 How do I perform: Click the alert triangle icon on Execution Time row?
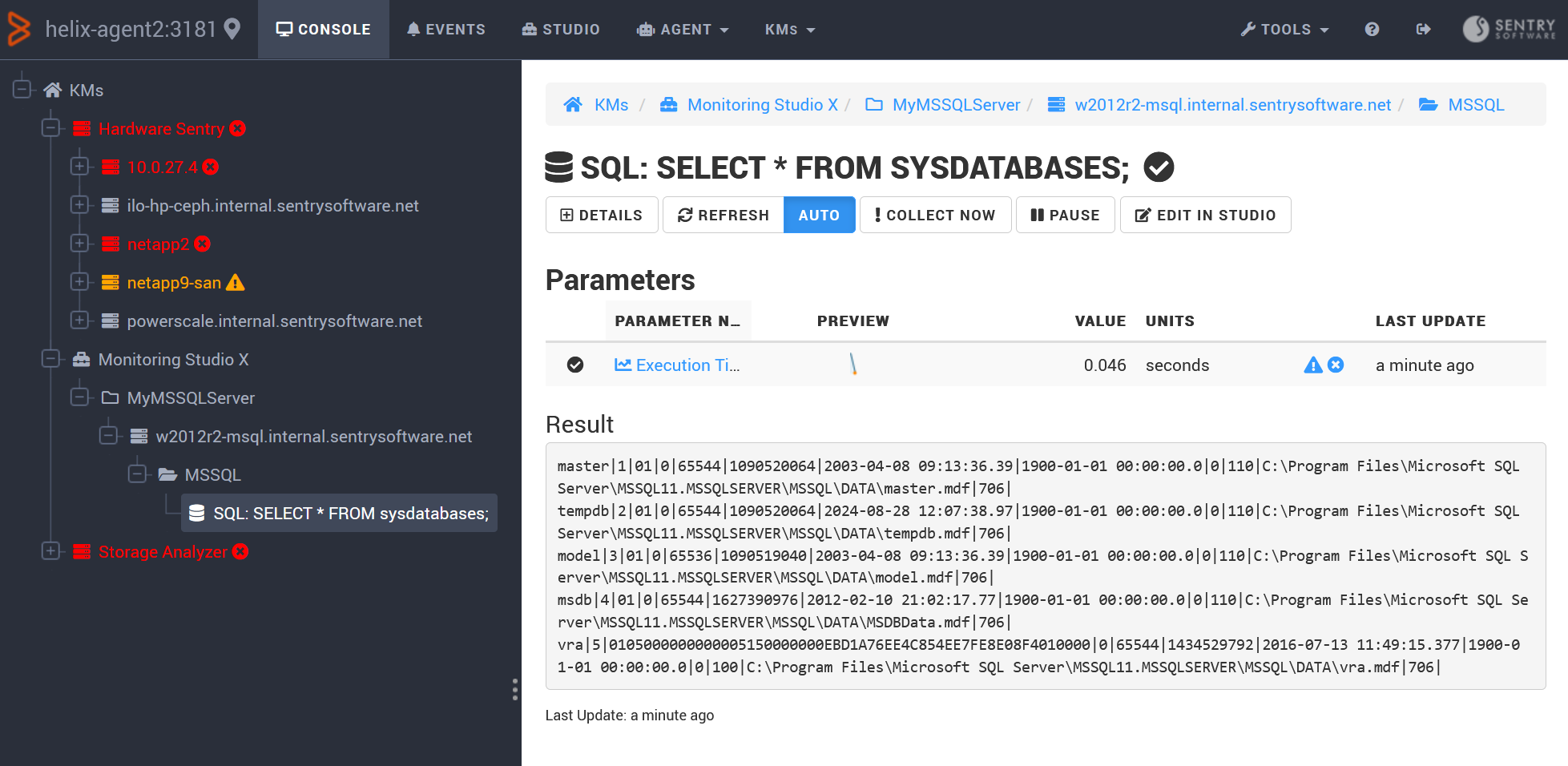[x=1312, y=365]
